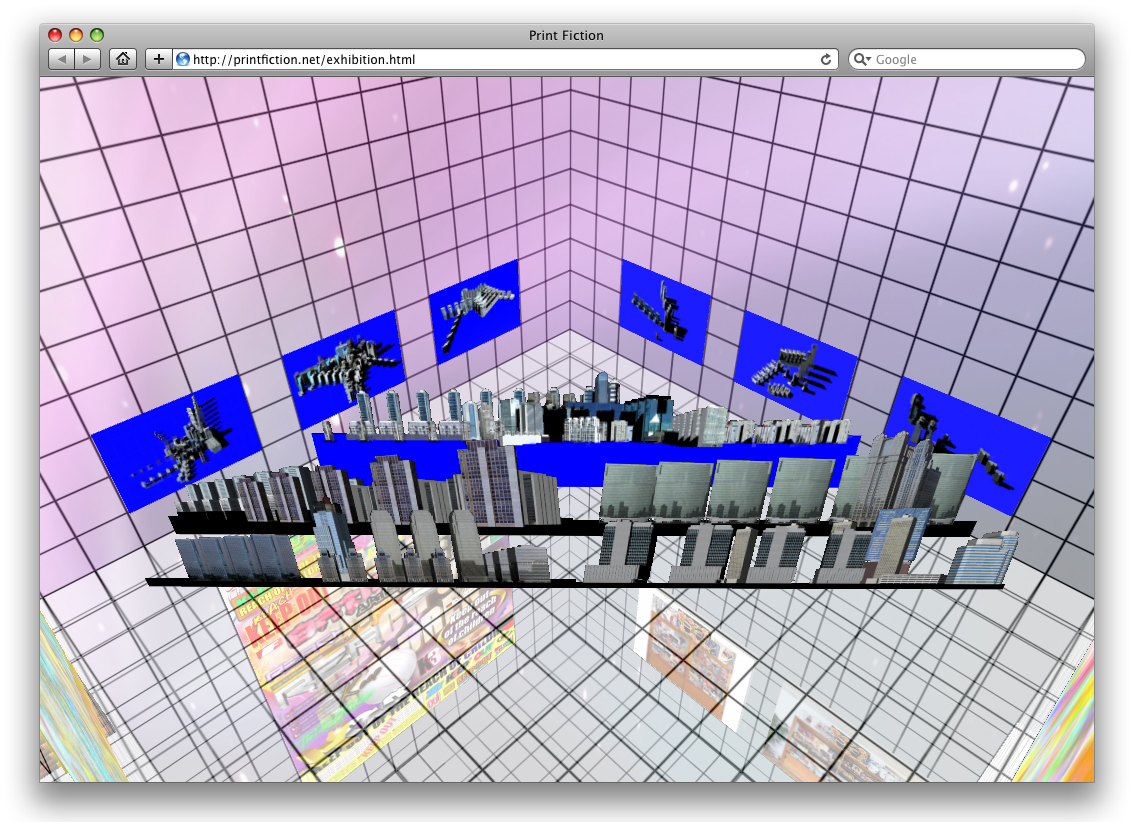The image size is (1132, 822).
Task: Click the printfiction.net URL address field
Action: click(x=500, y=59)
